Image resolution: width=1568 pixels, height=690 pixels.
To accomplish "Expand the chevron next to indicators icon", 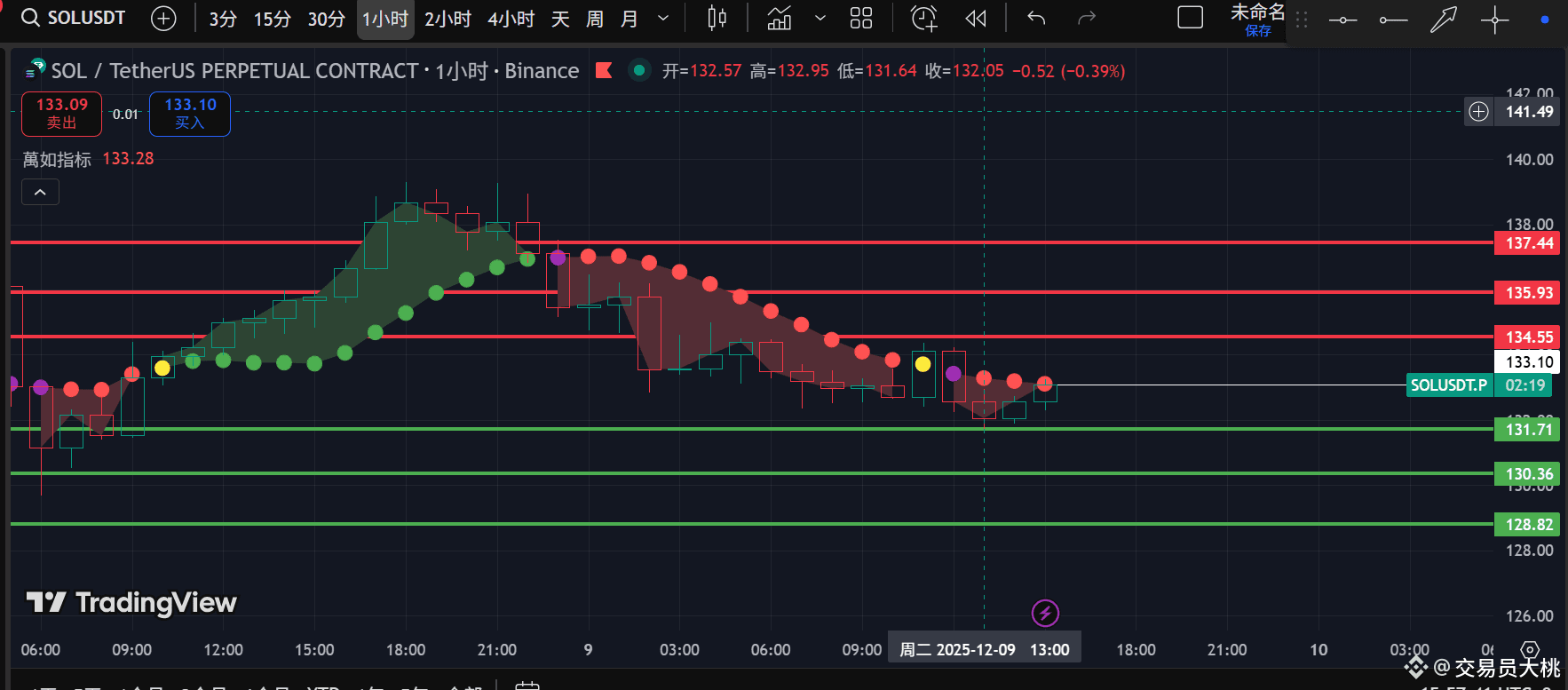I will [820, 18].
